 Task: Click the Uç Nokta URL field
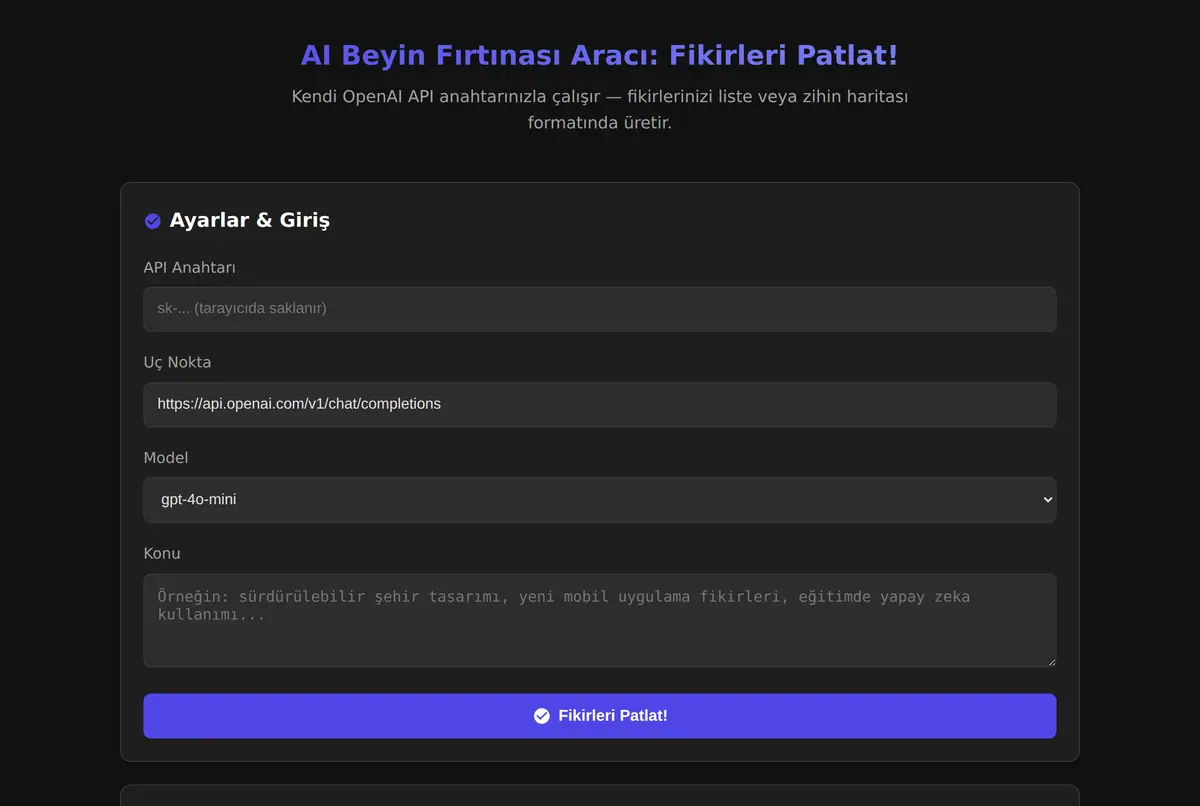click(600, 404)
